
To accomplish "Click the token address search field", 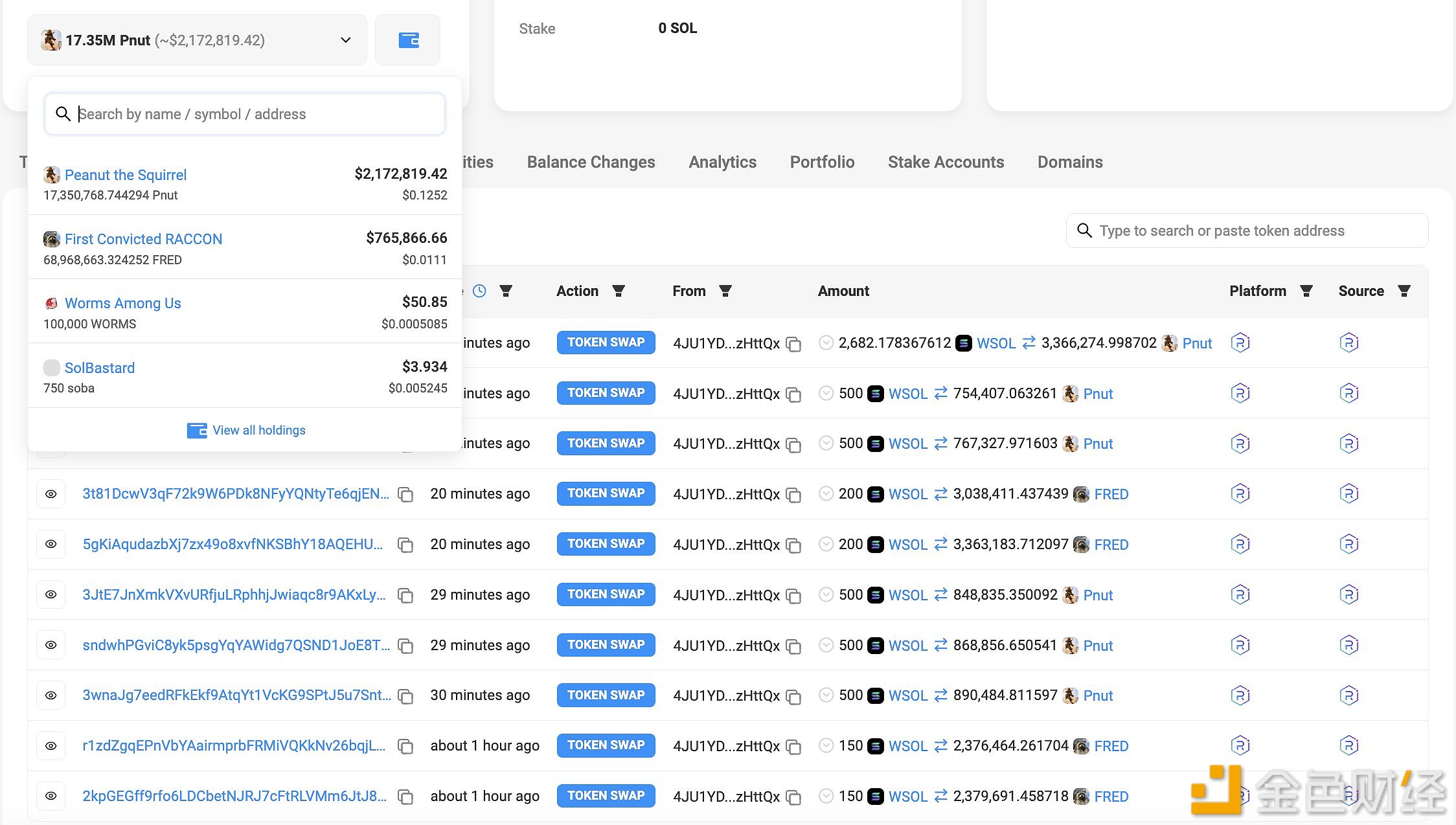I will pos(1247,231).
